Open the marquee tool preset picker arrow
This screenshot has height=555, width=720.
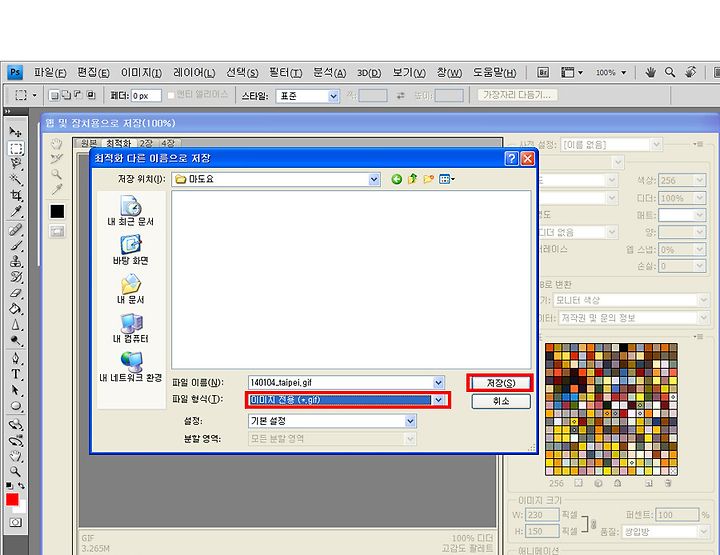(34, 95)
